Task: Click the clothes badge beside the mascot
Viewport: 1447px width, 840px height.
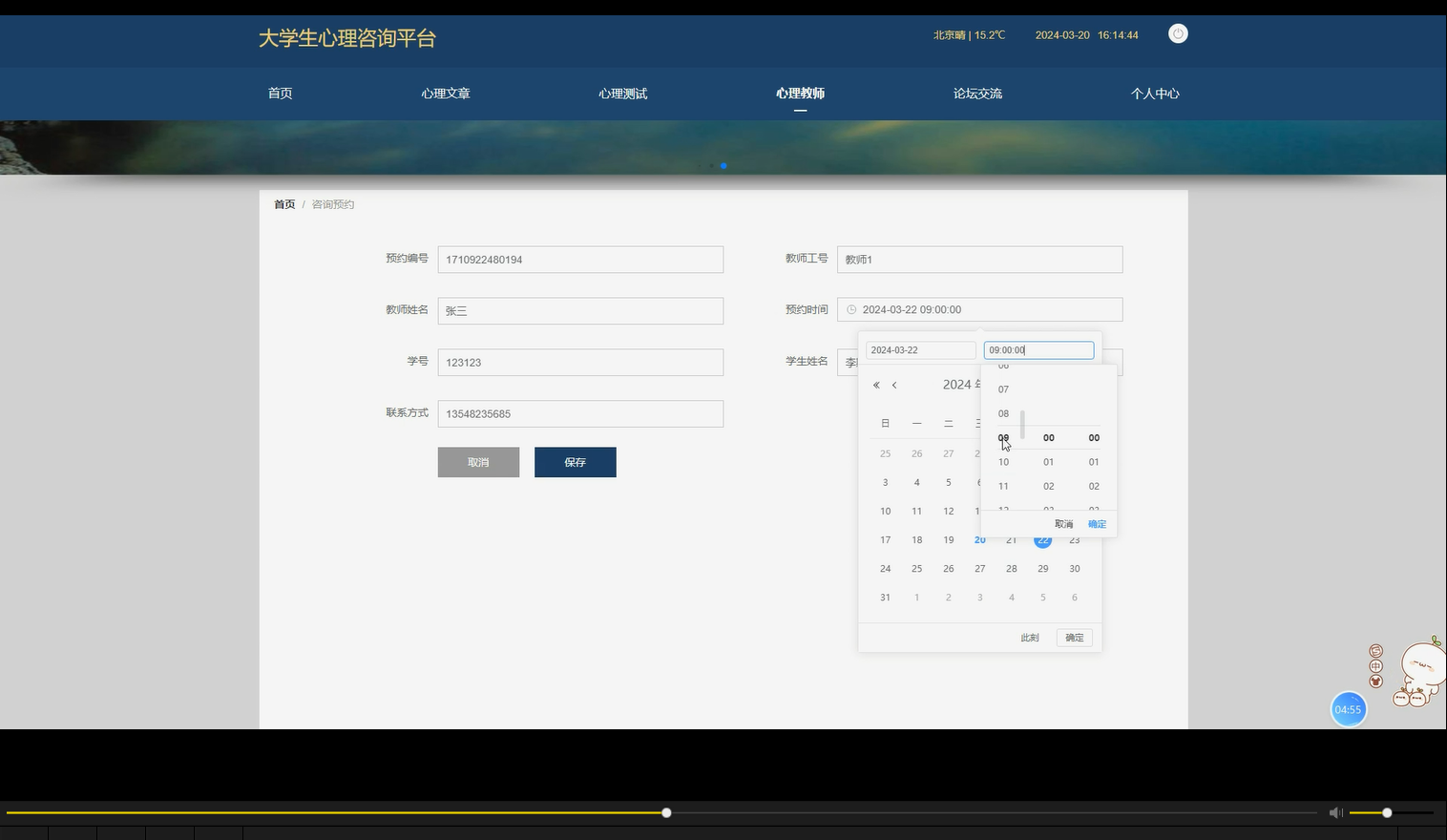Action: 1374,681
